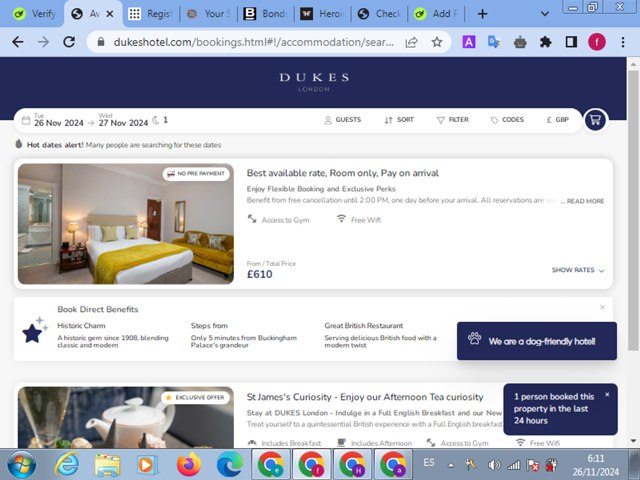This screenshot has height=480, width=640.
Task: Change the GBP currency selector
Action: tap(557, 120)
